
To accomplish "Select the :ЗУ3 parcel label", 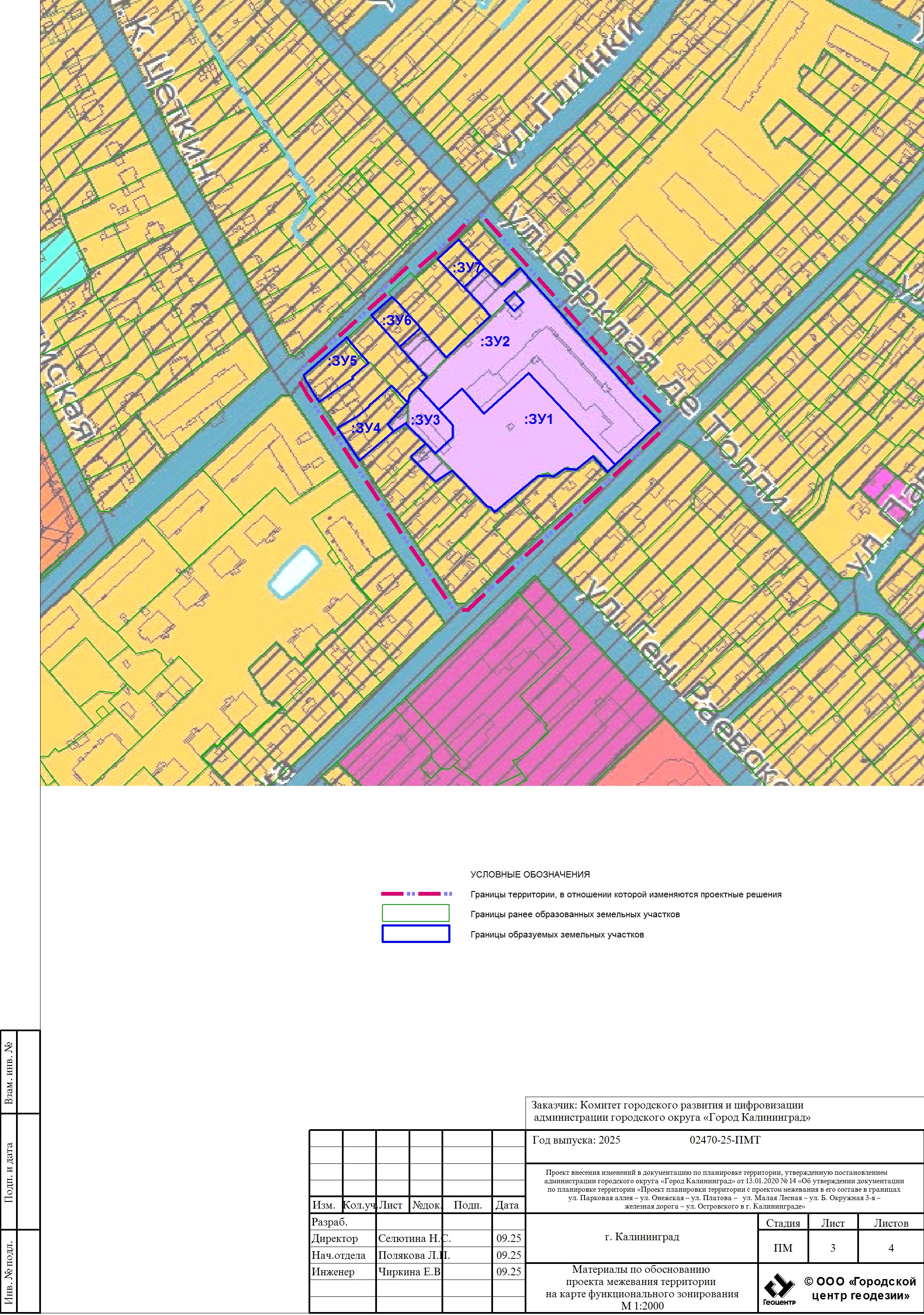I will click(x=425, y=420).
